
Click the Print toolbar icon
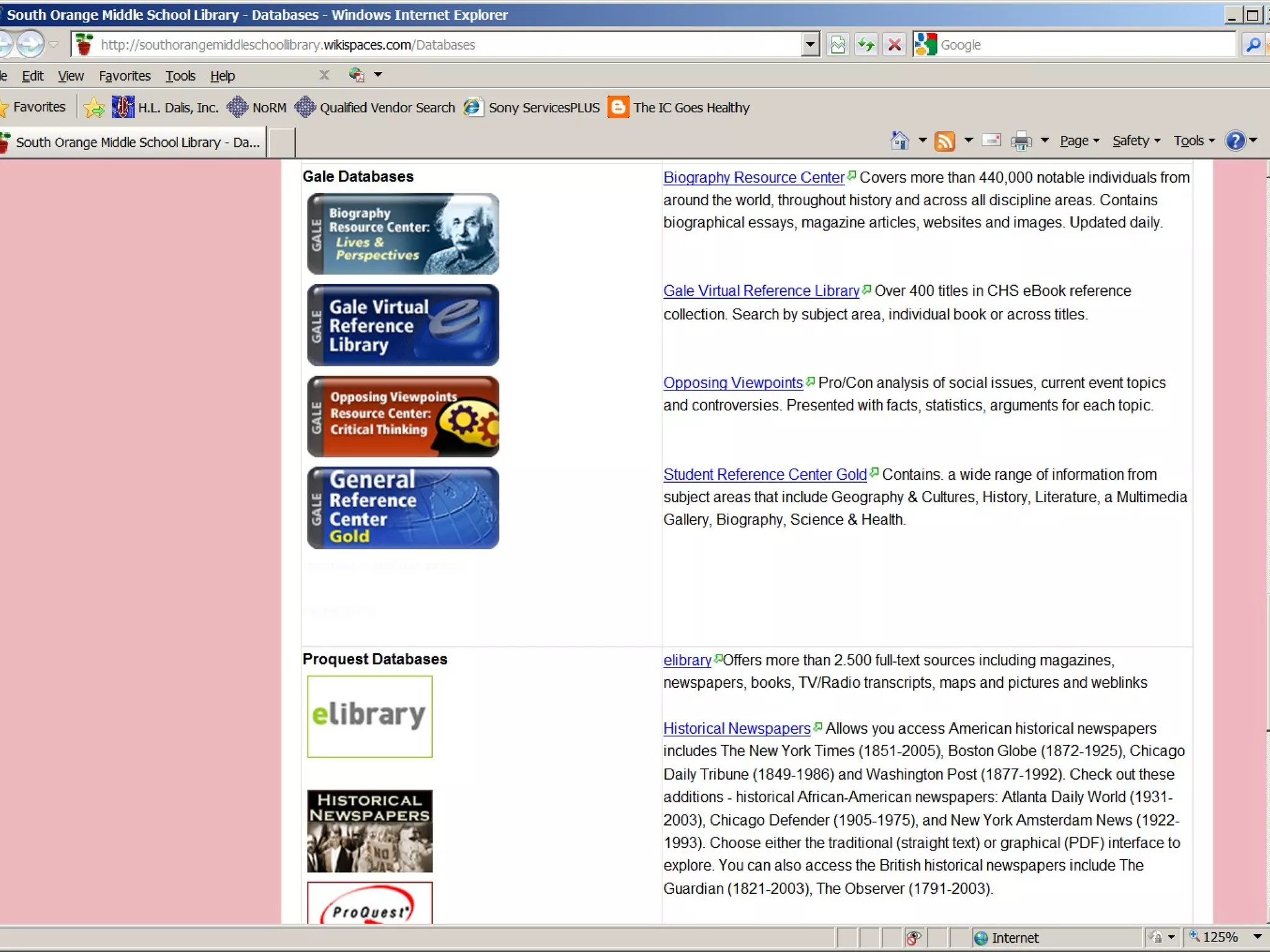(1021, 141)
